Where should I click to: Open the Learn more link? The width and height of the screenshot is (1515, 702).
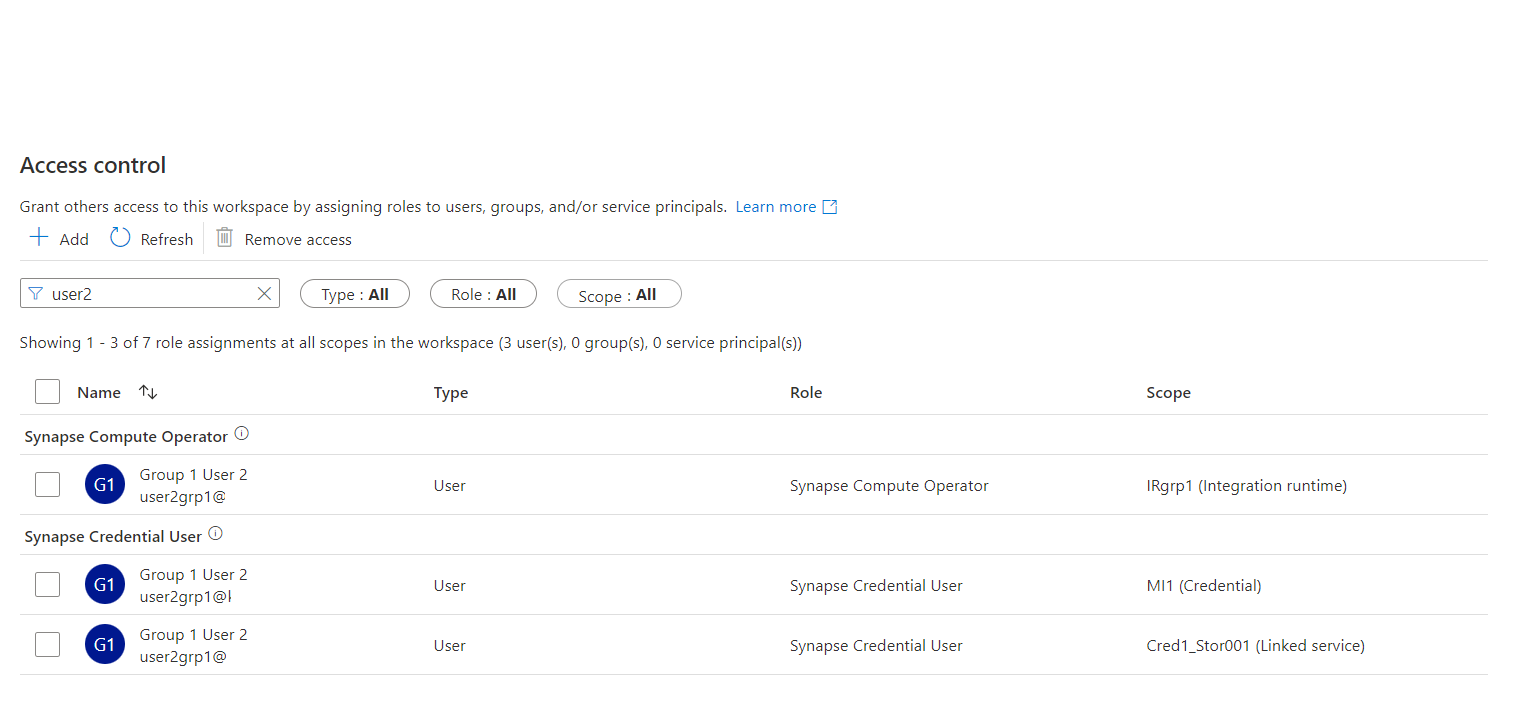pyautogui.click(x=775, y=206)
